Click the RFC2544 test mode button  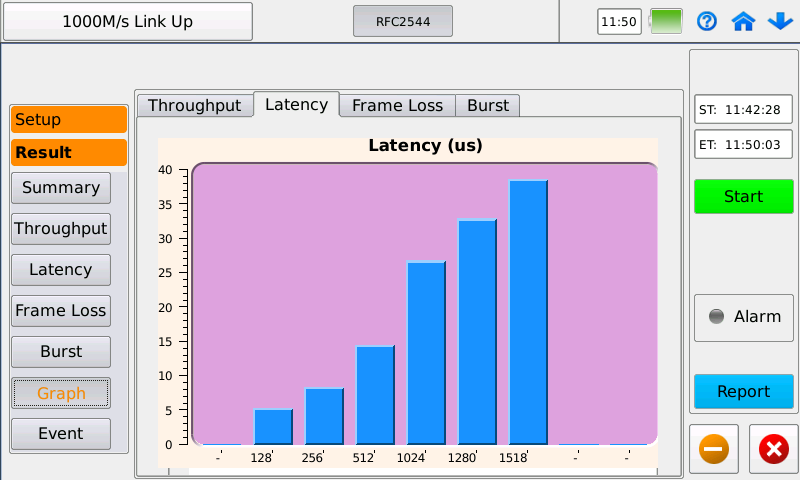pos(402,21)
